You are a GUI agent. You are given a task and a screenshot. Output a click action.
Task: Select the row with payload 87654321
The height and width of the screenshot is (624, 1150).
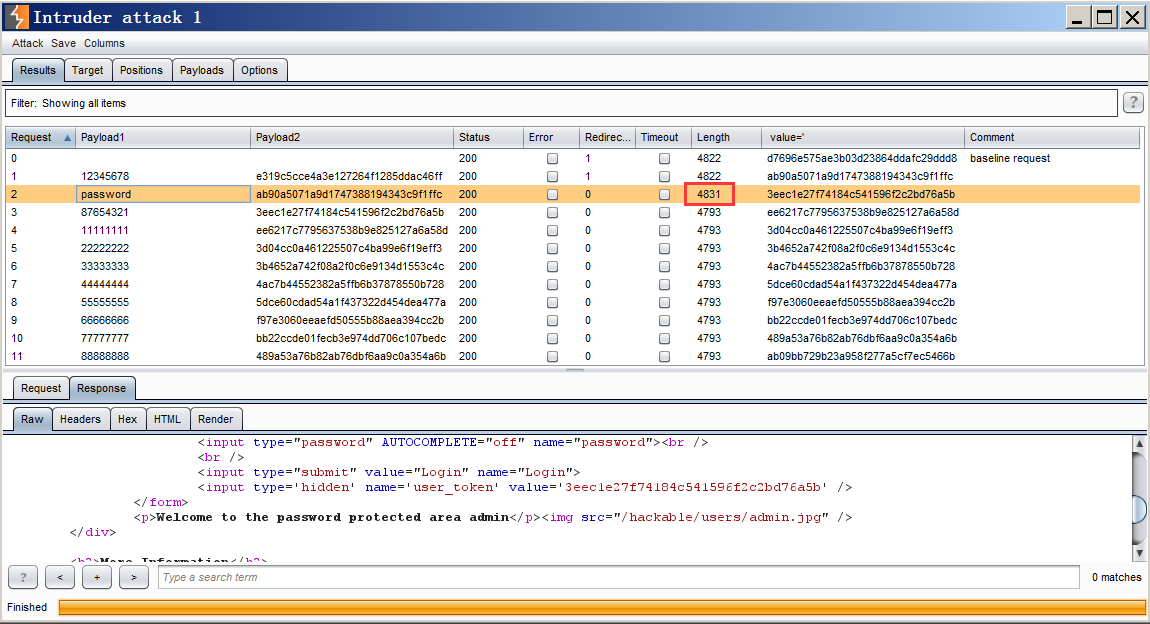click(574, 213)
